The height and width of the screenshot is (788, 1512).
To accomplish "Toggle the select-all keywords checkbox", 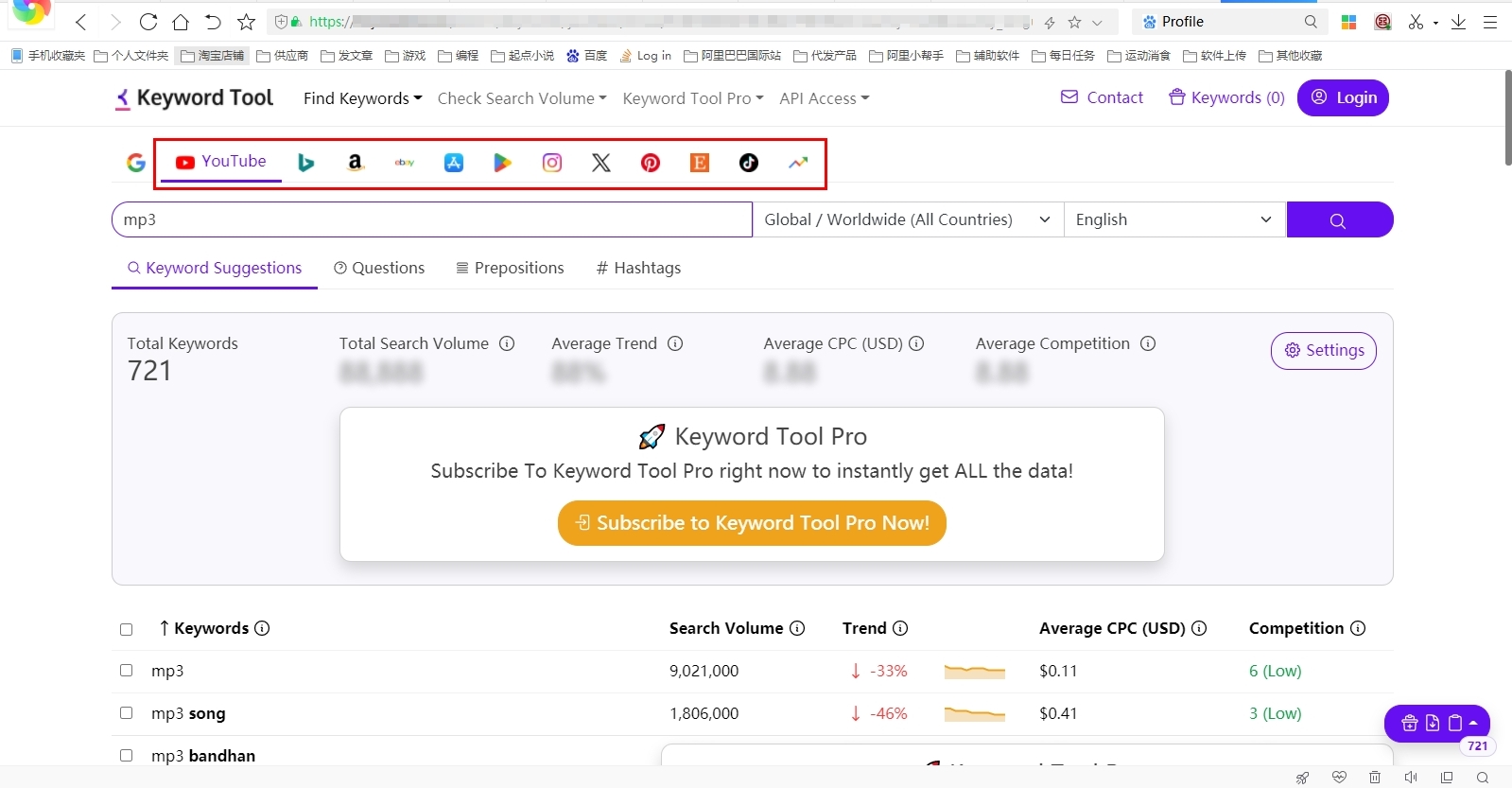I will coord(126,629).
